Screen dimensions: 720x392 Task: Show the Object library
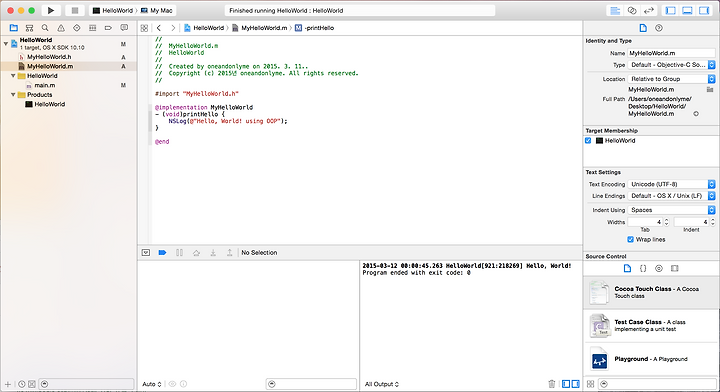[x=659, y=268]
